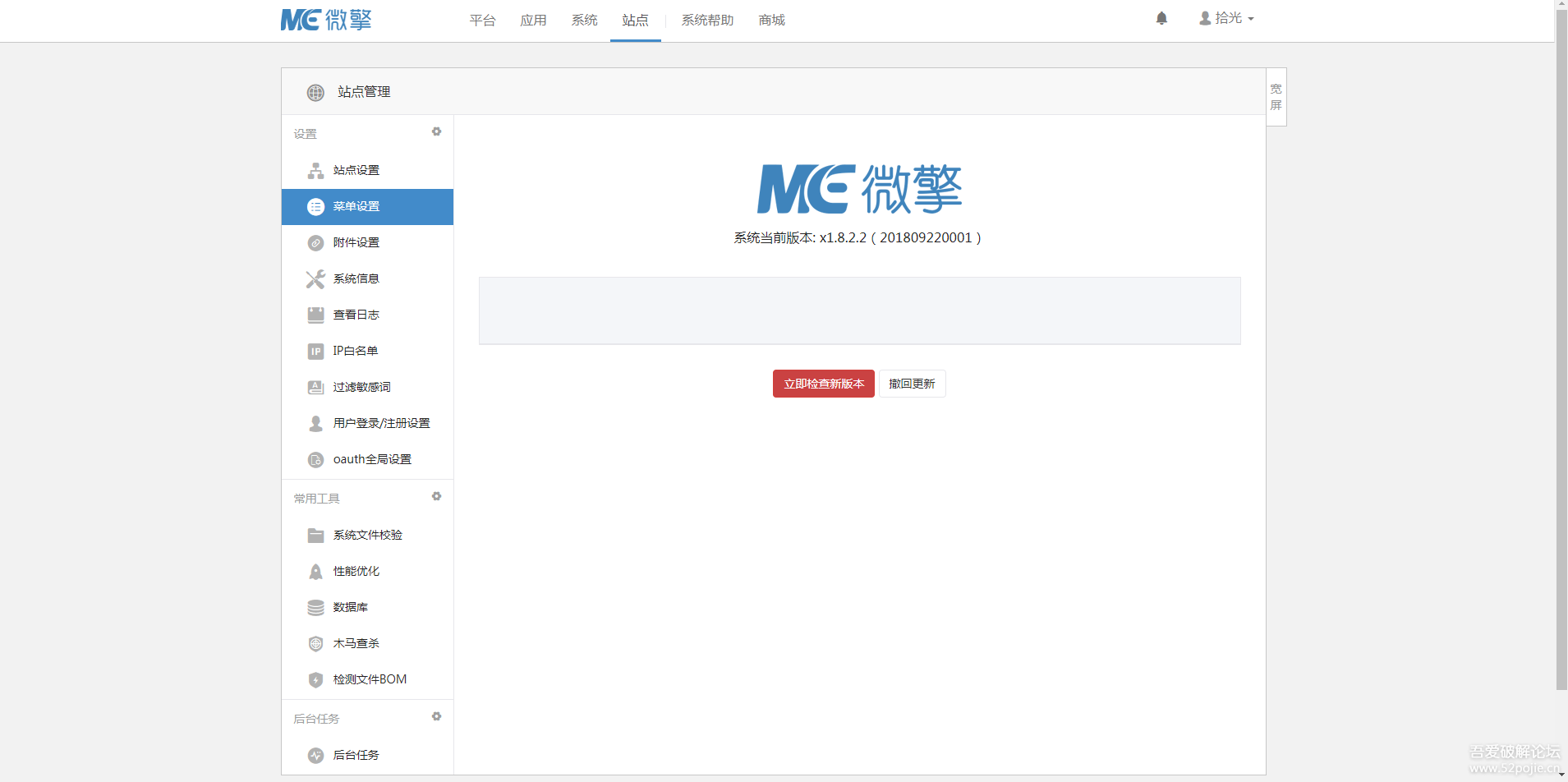Click the 菜单设置 list icon
1568x782 pixels.
[x=315, y=207]
